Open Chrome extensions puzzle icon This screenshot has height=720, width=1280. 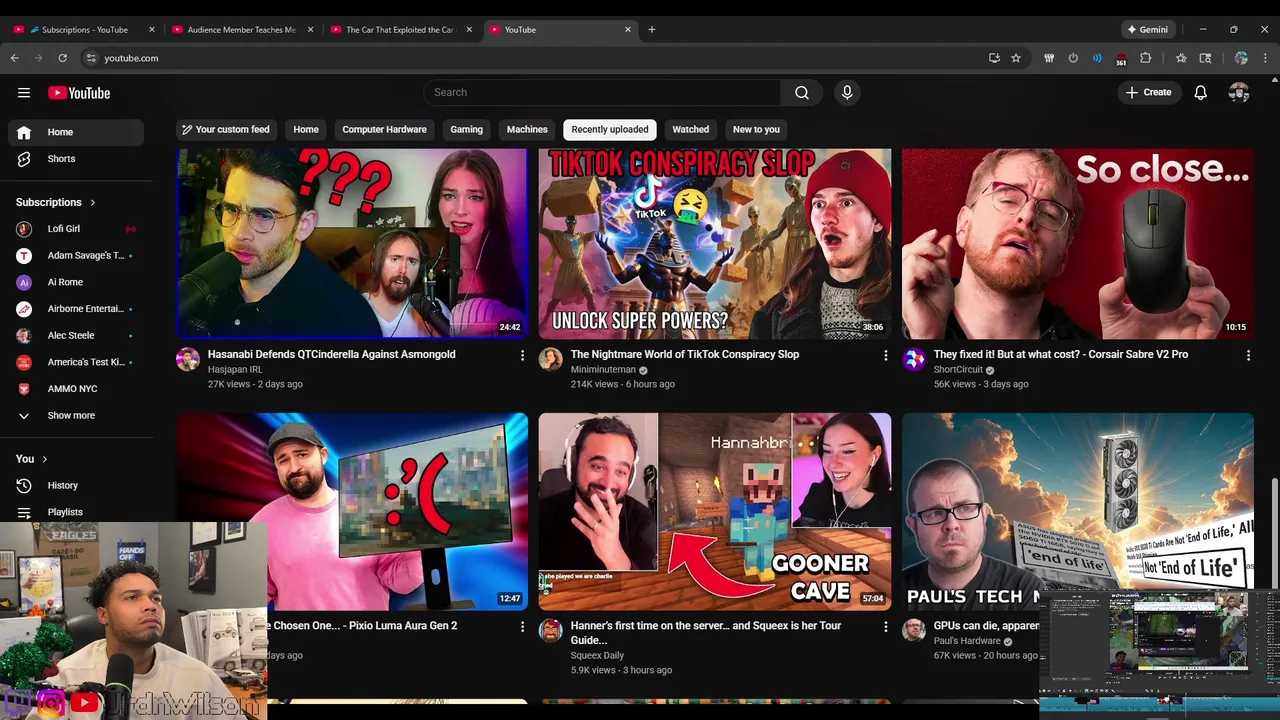(x=1146, y=58)
